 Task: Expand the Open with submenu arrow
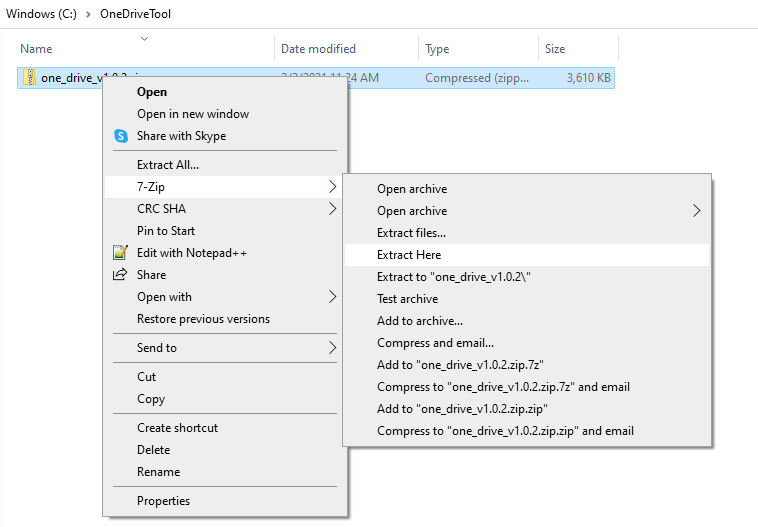(x=332, y=297)
